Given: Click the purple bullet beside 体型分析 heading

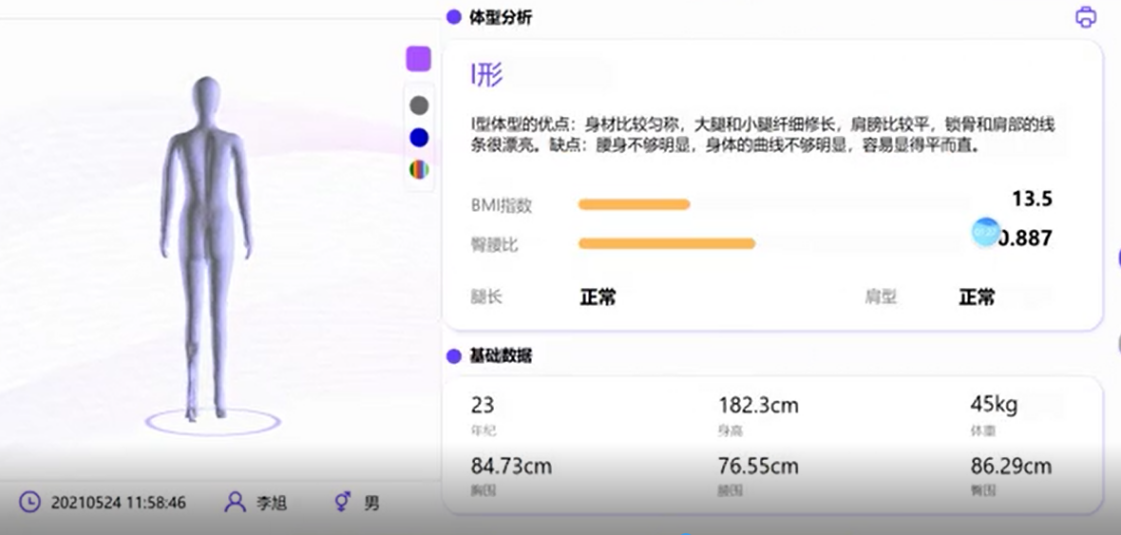Looking at the screenshot, I should tap(453, 17).
